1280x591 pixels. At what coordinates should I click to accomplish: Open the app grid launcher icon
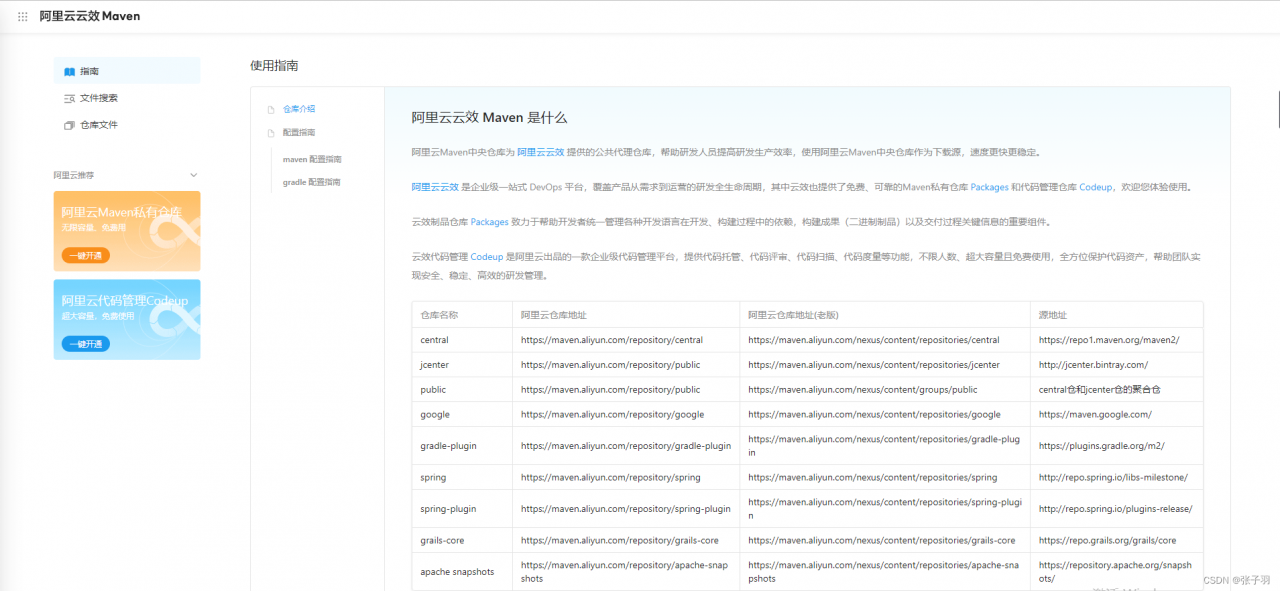coord(23,17)
